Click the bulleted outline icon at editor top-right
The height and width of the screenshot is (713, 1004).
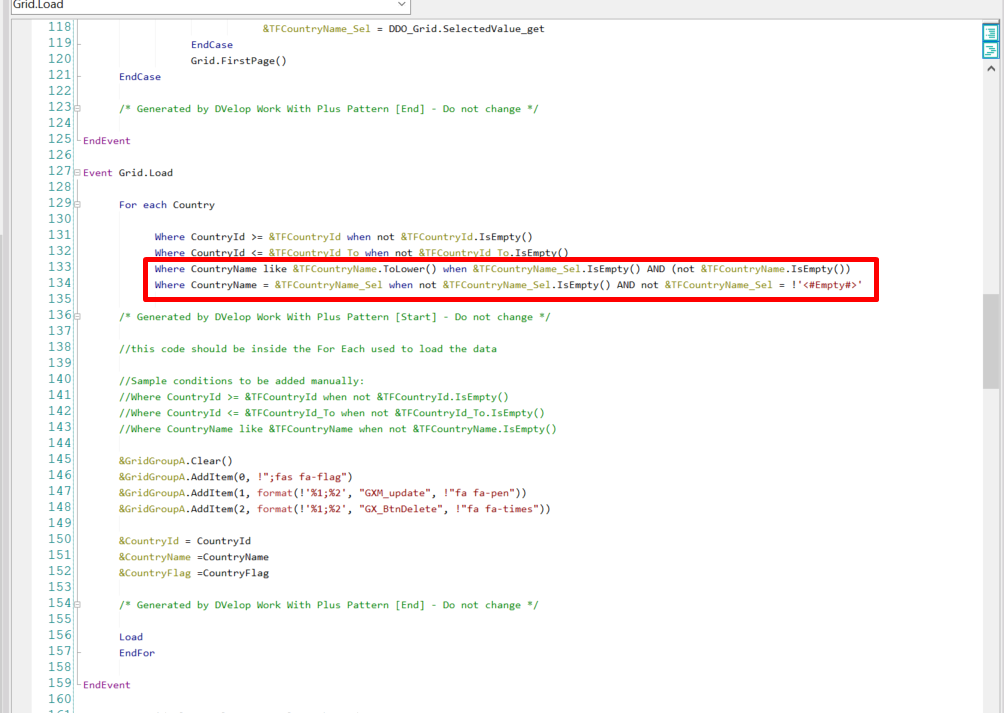tap(991, 32)
